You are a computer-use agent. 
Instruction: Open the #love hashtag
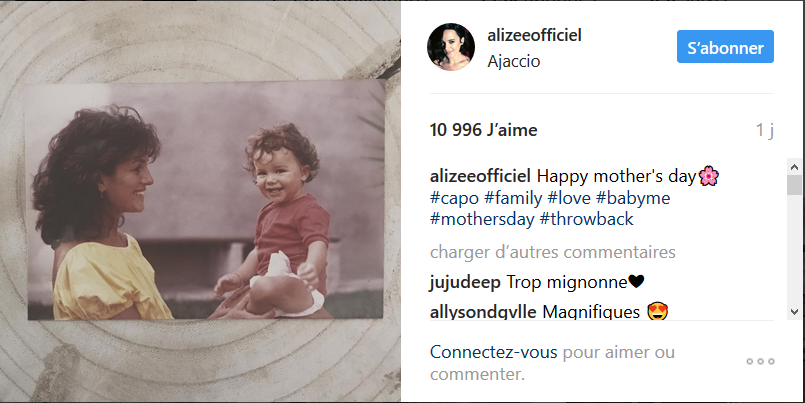coord(569,198)
